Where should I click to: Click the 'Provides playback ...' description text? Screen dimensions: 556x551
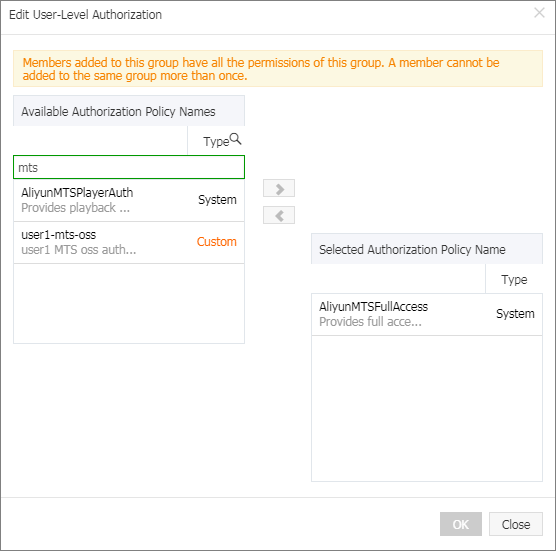point(76,208)
